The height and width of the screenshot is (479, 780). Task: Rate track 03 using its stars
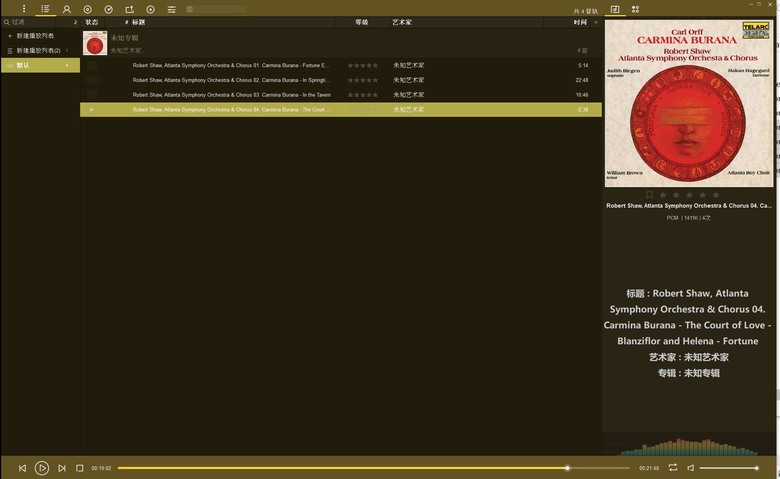363,95
